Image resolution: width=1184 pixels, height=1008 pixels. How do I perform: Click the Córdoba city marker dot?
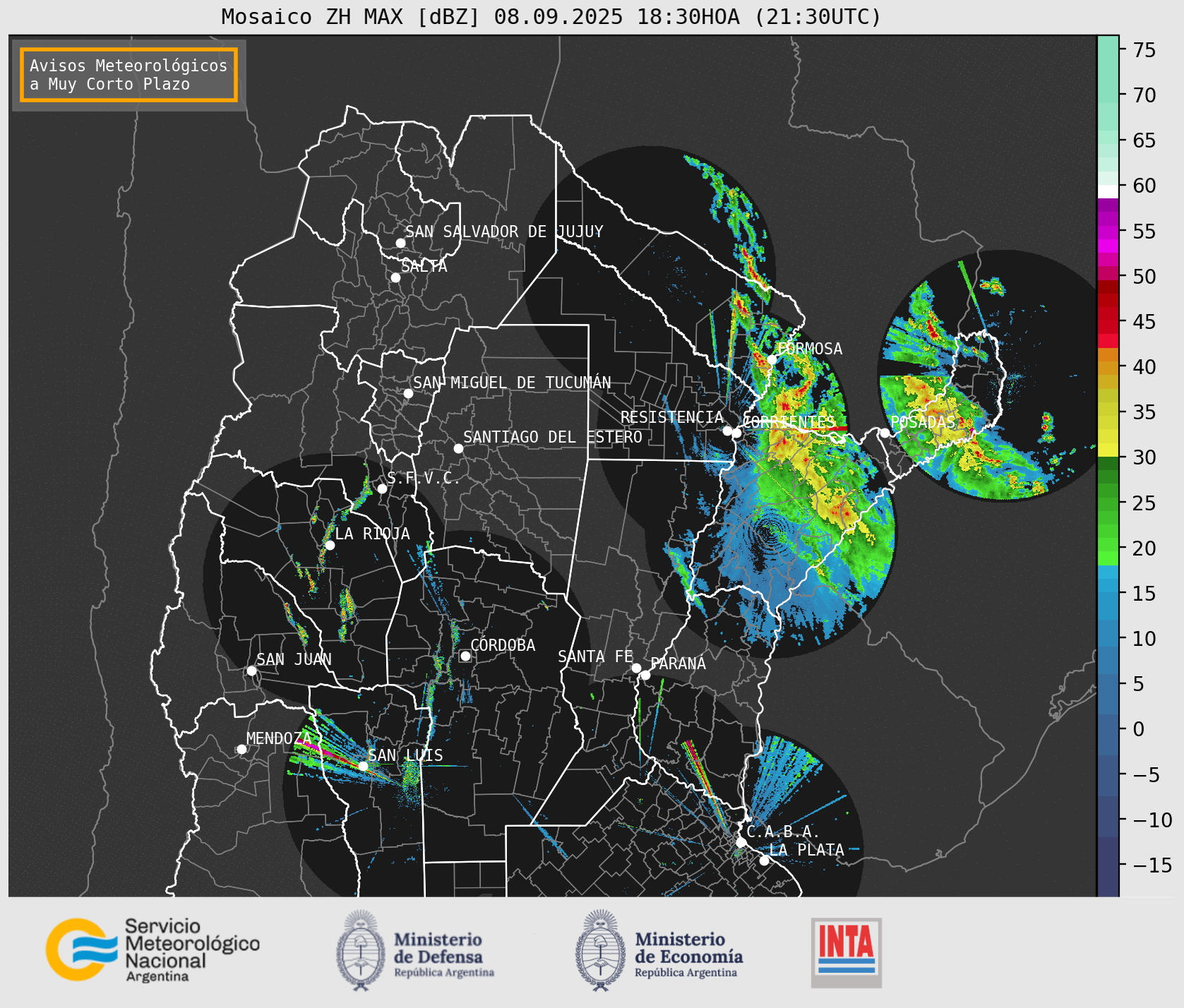point(465,656)
